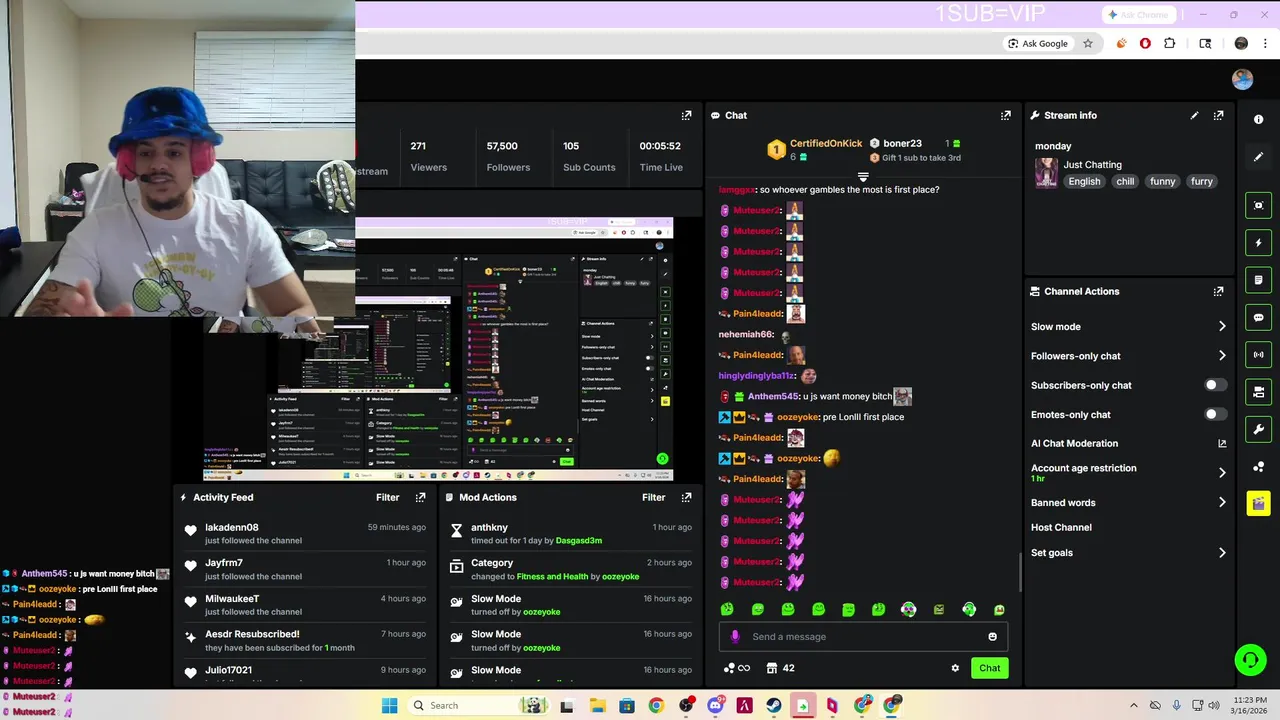The image size is (1280, 720).
Task: Click the chat scrollbar thumb
Action: click(x=1019, y=571)
